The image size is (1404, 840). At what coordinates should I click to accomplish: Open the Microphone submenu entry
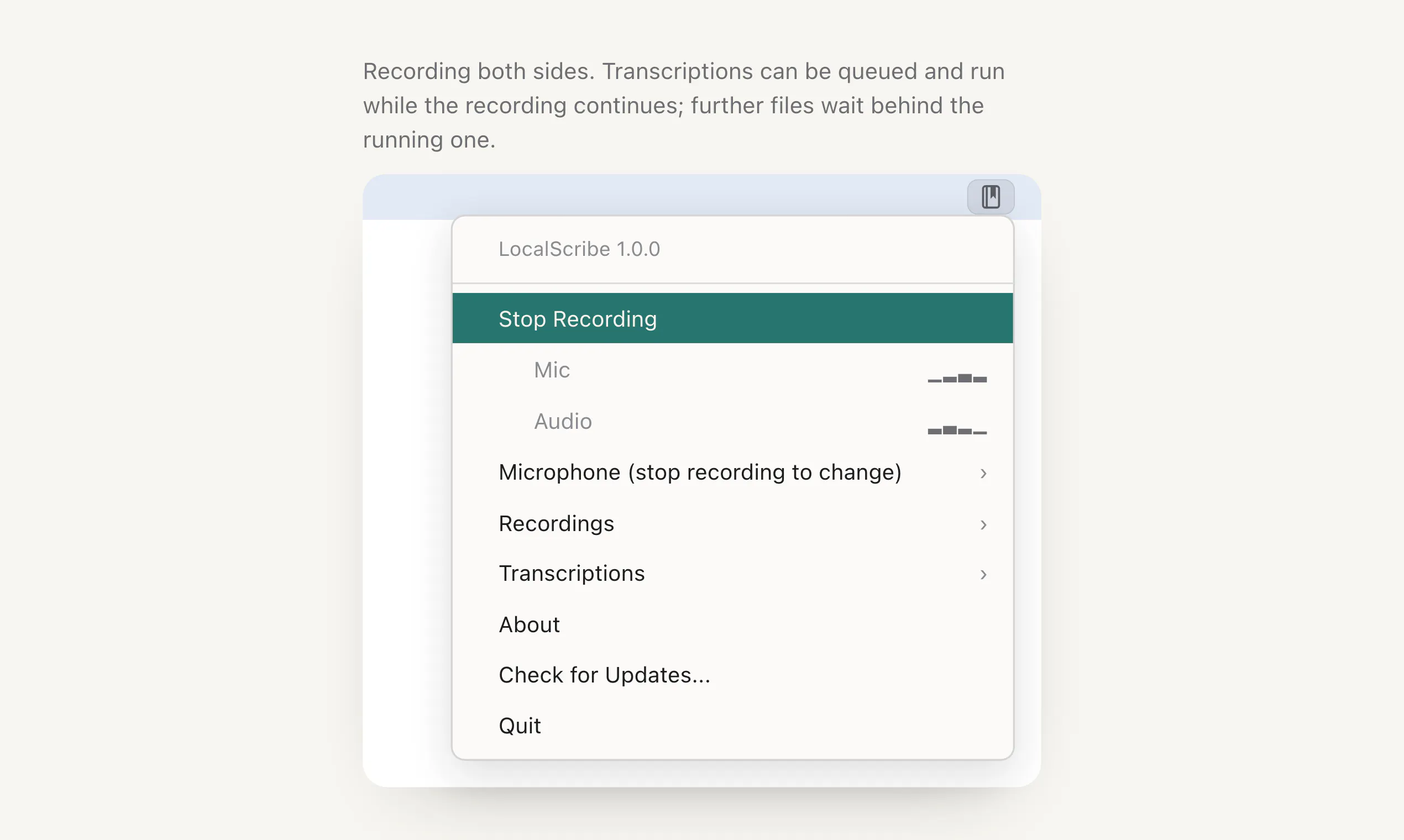[732, 472]
